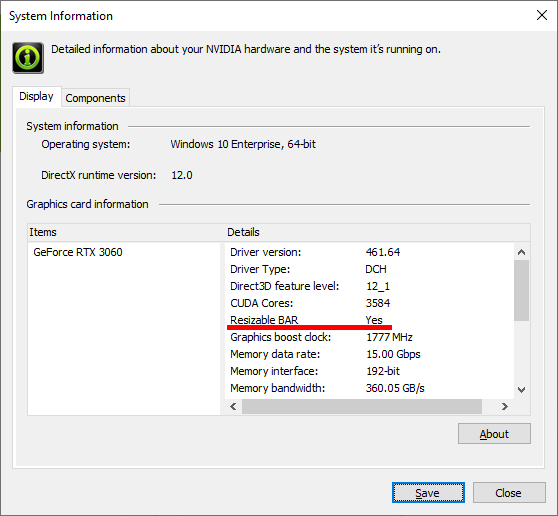Viewport: 558px width, 516px height.
Task: Open the About dialog
Action: [x=494, y=434]
